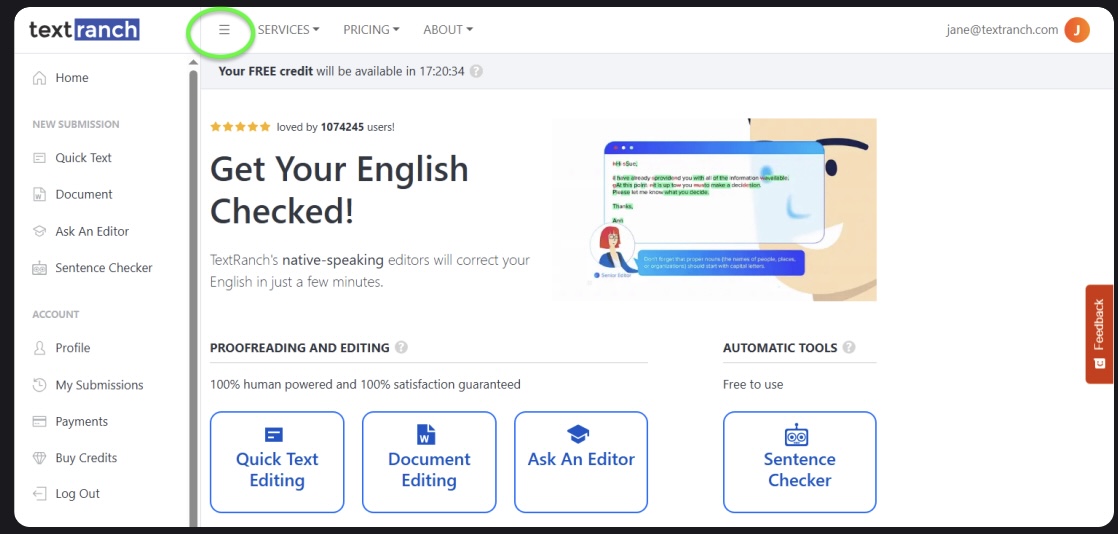The image size is (1118, 534).
Task: Click the My Submissions clock icon
Action: [40, 385]
